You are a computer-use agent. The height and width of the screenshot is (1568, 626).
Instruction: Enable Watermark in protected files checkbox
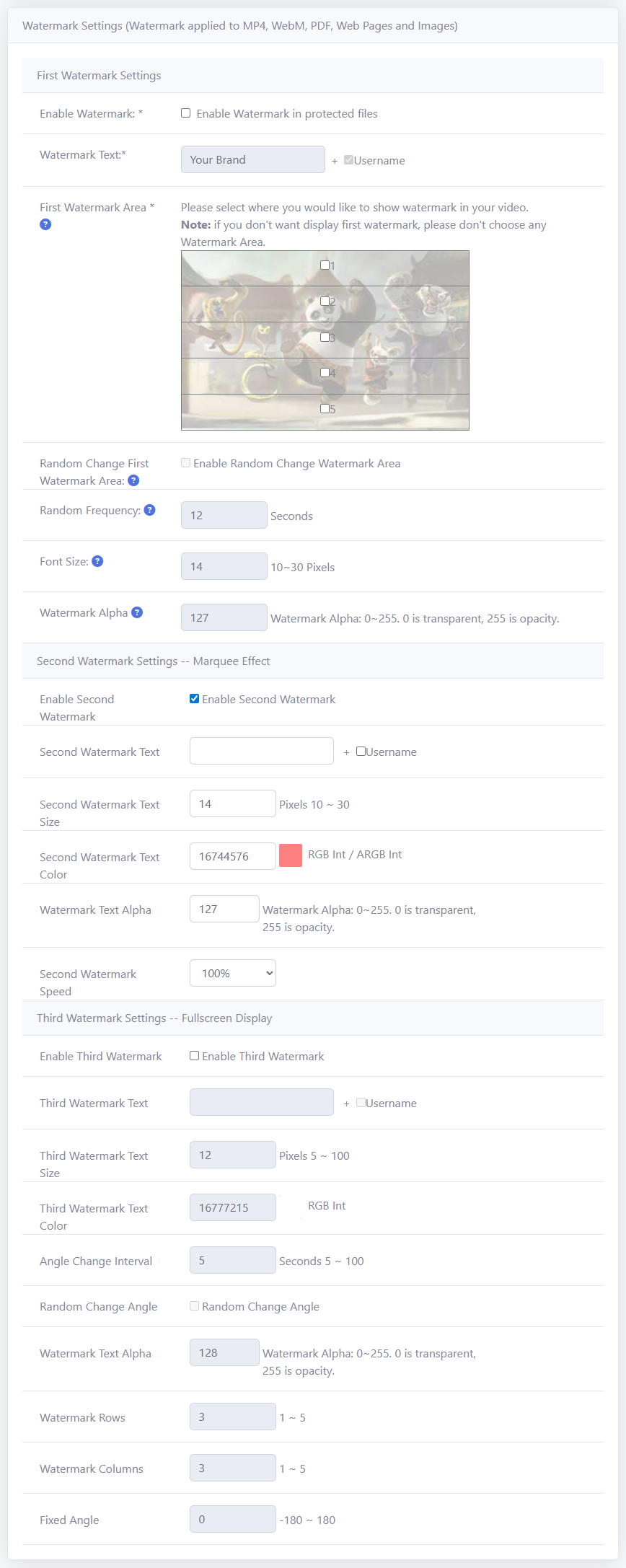(186, 113)
